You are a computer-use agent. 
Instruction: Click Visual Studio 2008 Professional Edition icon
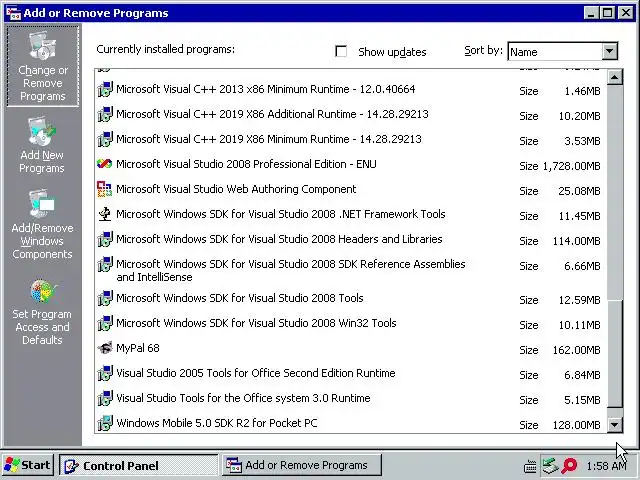(x=104, y=164)
